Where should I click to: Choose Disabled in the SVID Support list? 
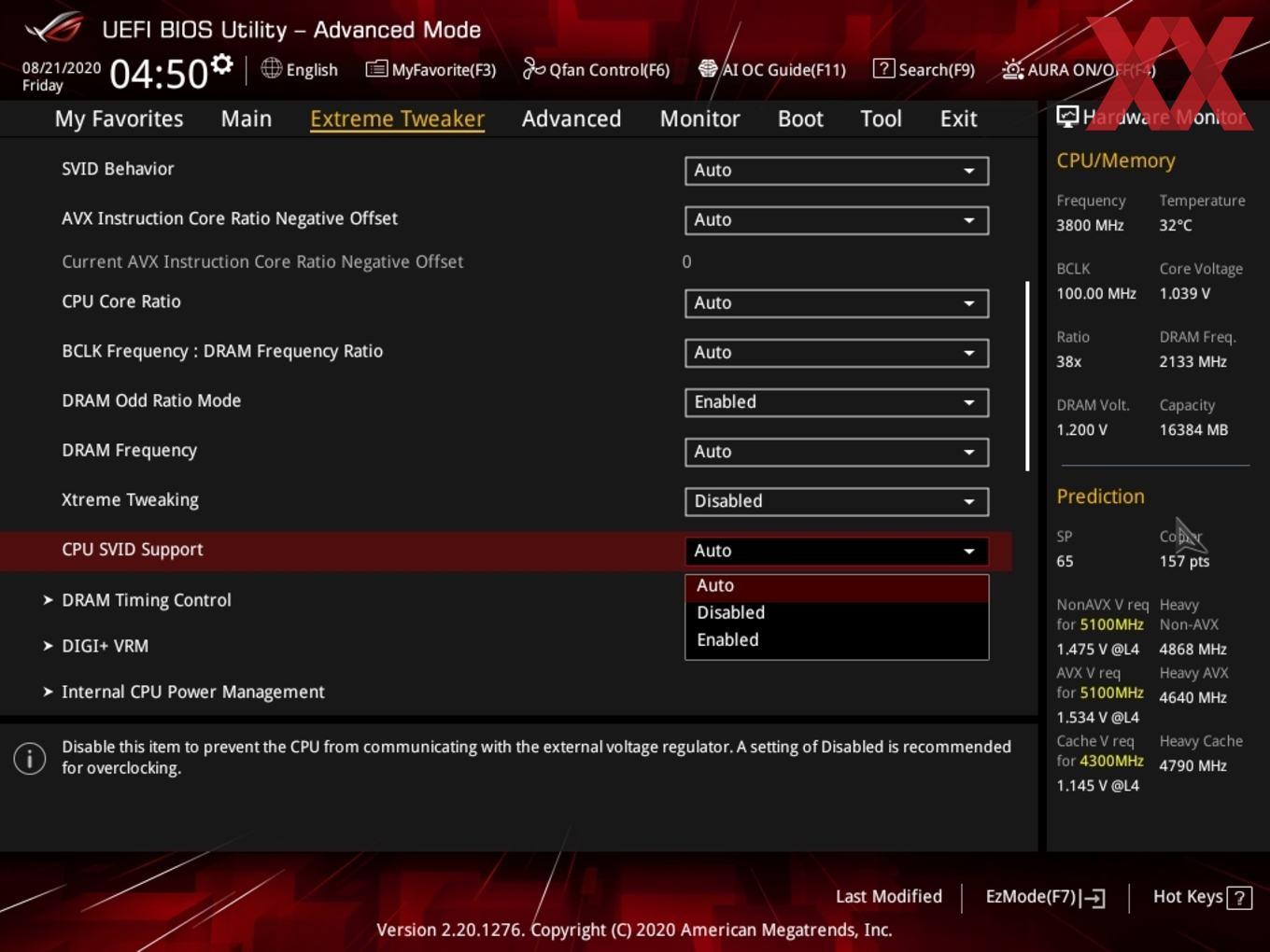[837, 613]
